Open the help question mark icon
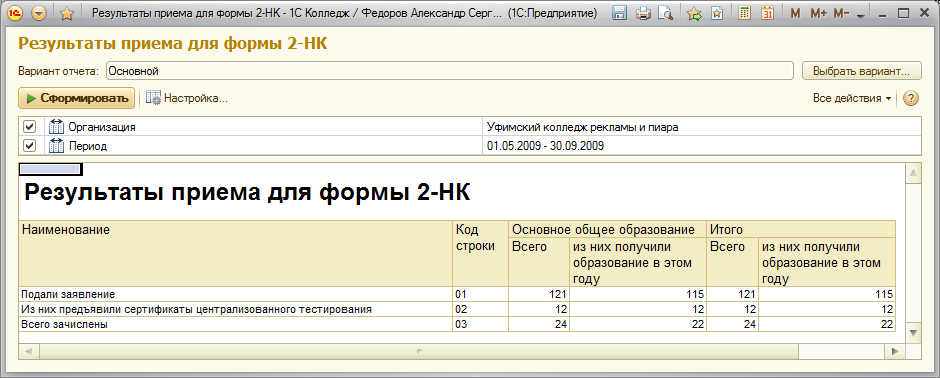 911,98
